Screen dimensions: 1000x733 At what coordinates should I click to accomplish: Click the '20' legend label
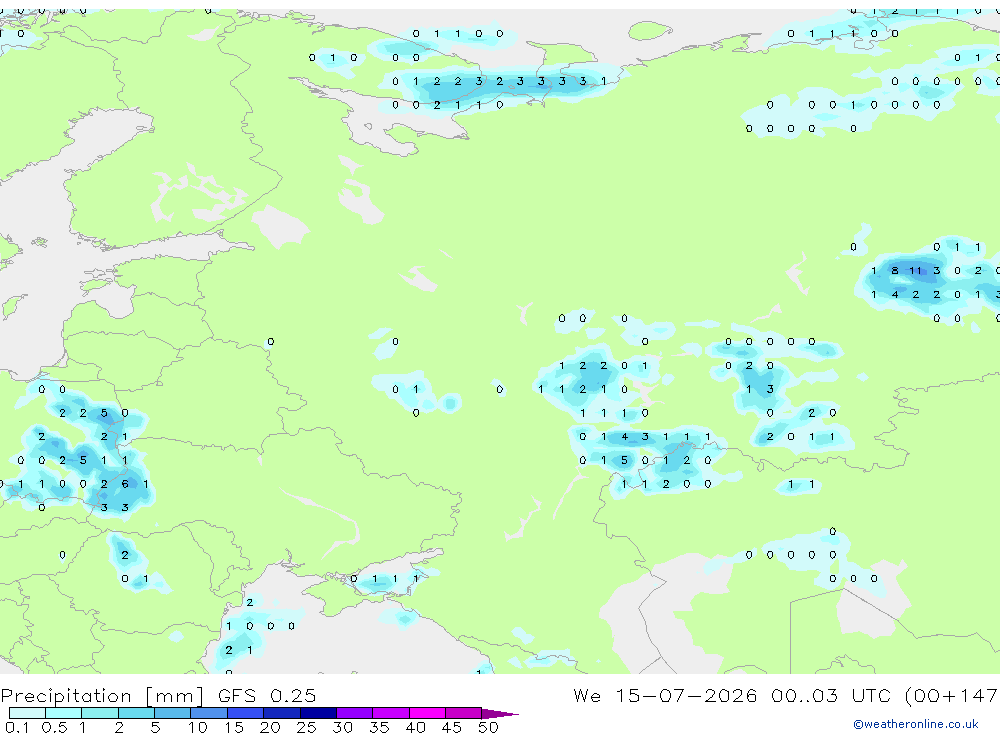270,727
